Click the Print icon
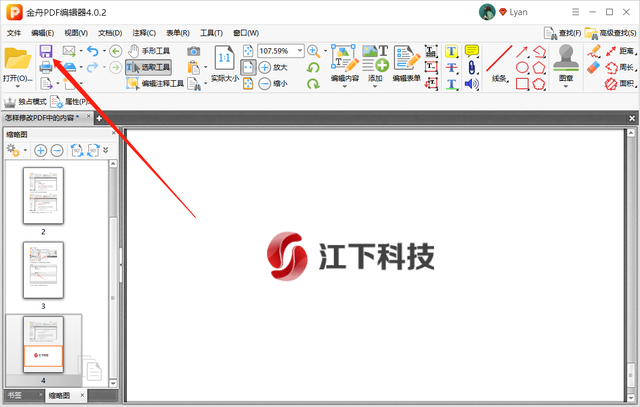Screen dimensions: 640x407 [x=46, y=67]
